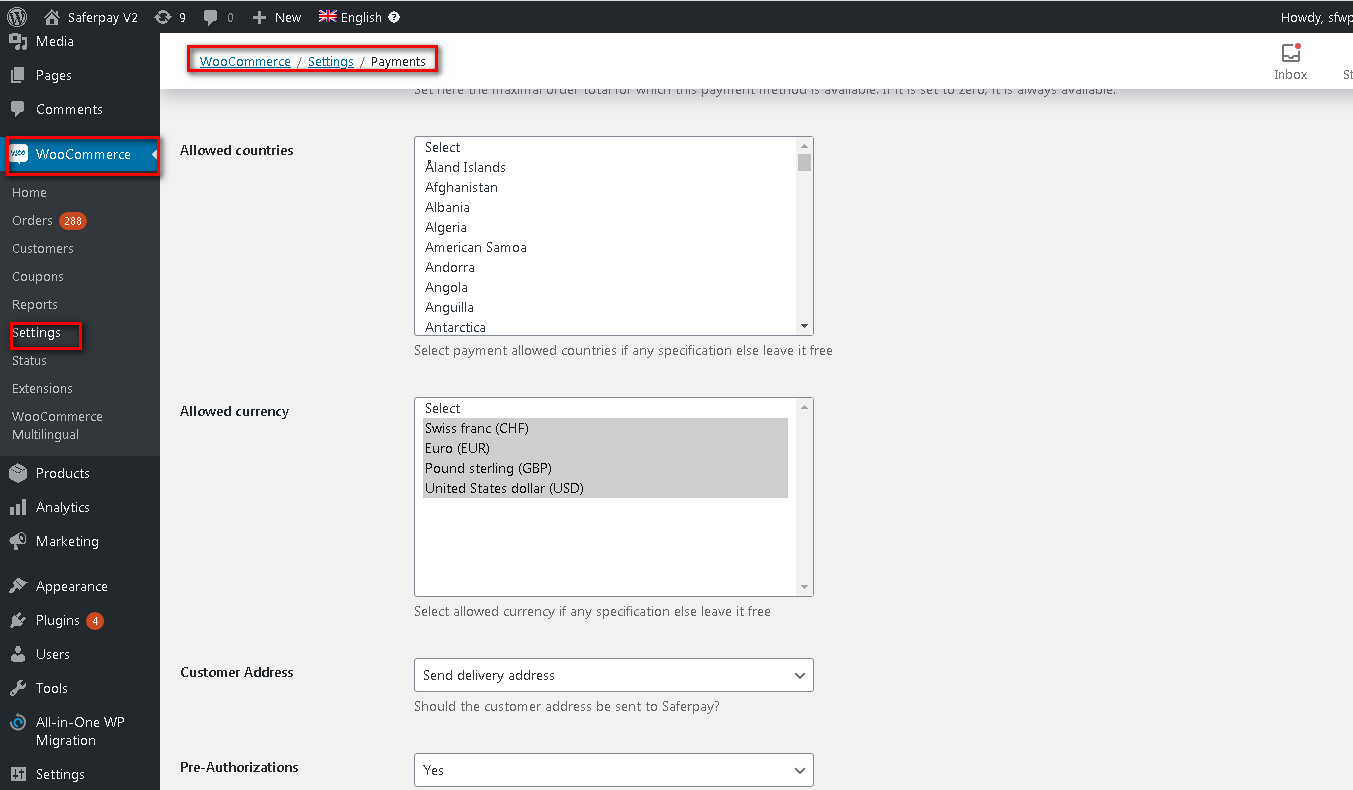
Task: Open the Pre-Authorizations dropdown
Action: click(613, 770)
